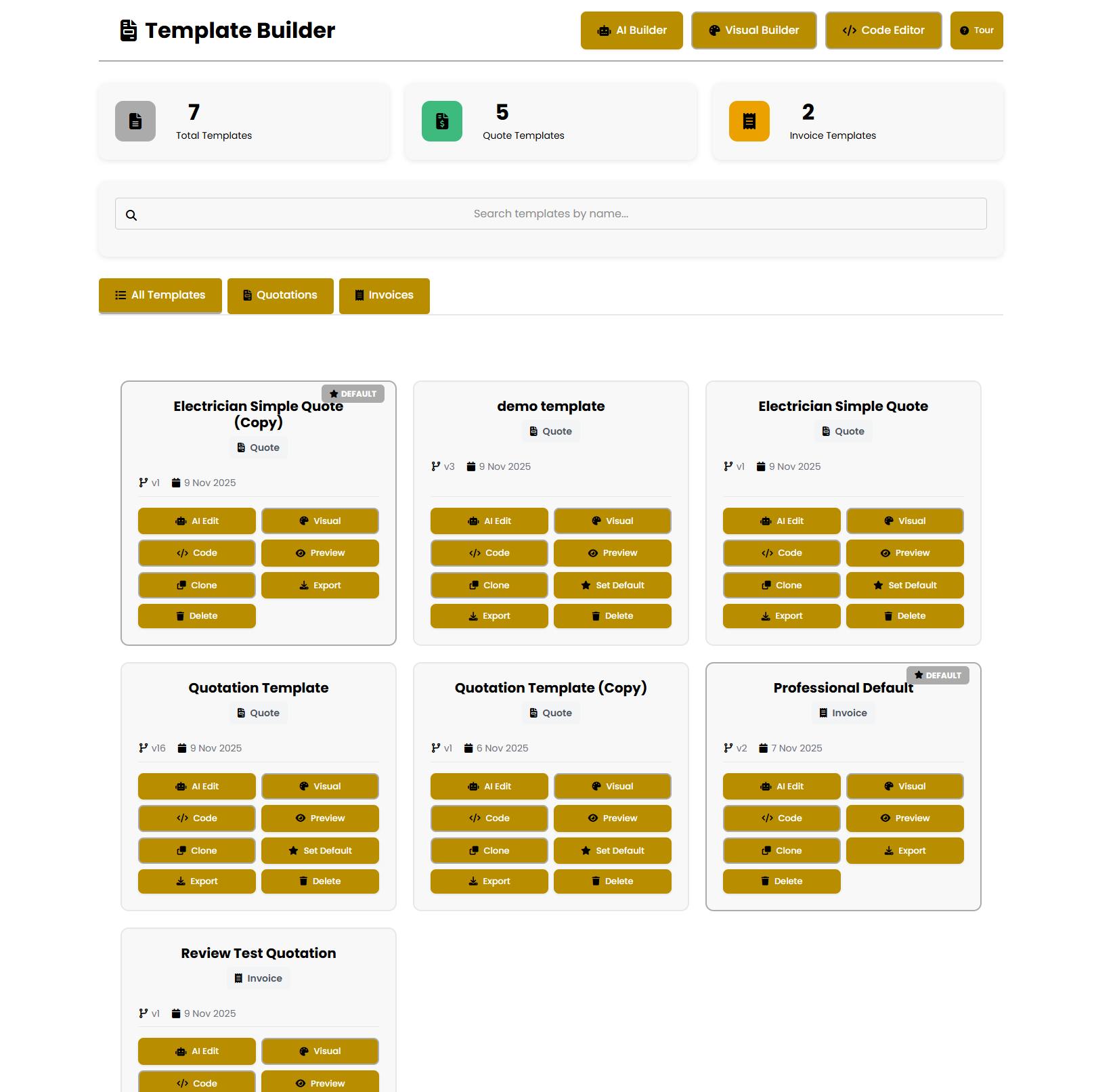Switch to the Quotations tab
The image size is (1094, 1092).
pyautogui.click(x=280, y=296)
